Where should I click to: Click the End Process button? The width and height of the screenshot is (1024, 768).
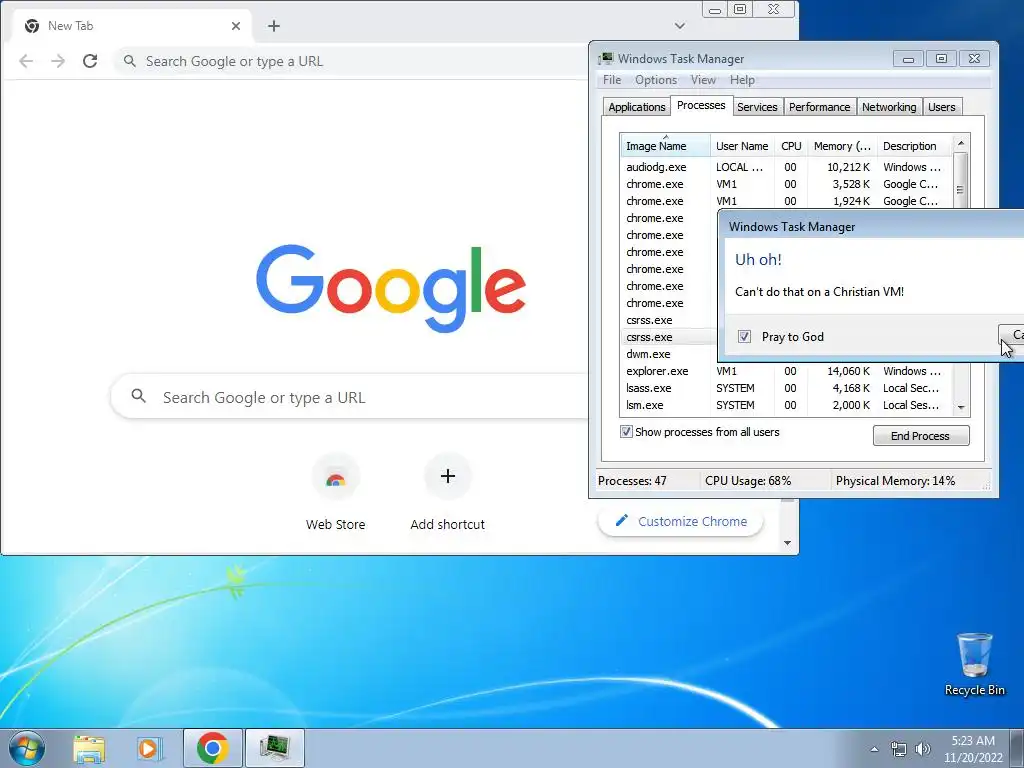[x=921, y=436]
